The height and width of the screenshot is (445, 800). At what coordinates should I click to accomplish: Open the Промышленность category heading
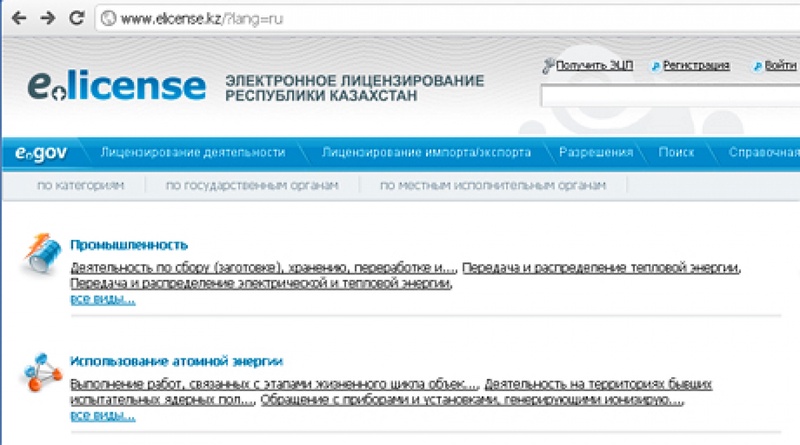pos(129,245)
